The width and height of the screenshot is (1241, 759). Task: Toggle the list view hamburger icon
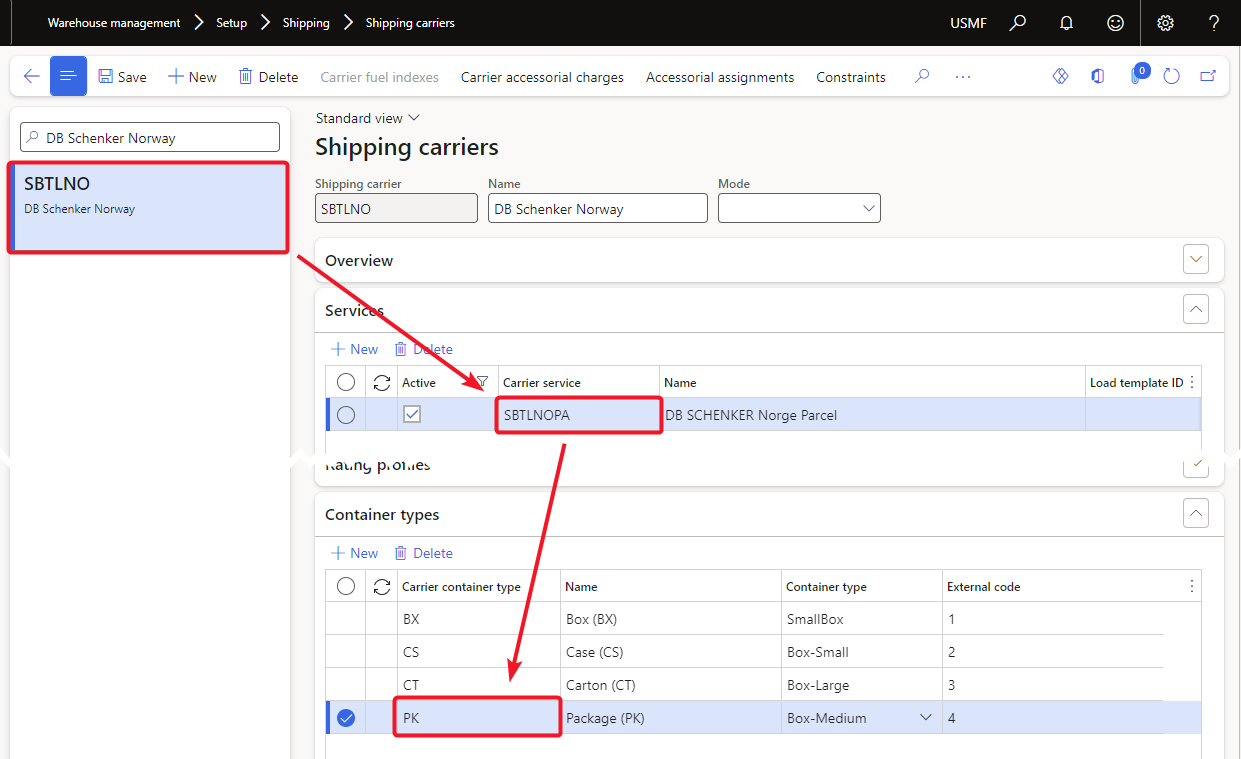(x=68, y=77)
